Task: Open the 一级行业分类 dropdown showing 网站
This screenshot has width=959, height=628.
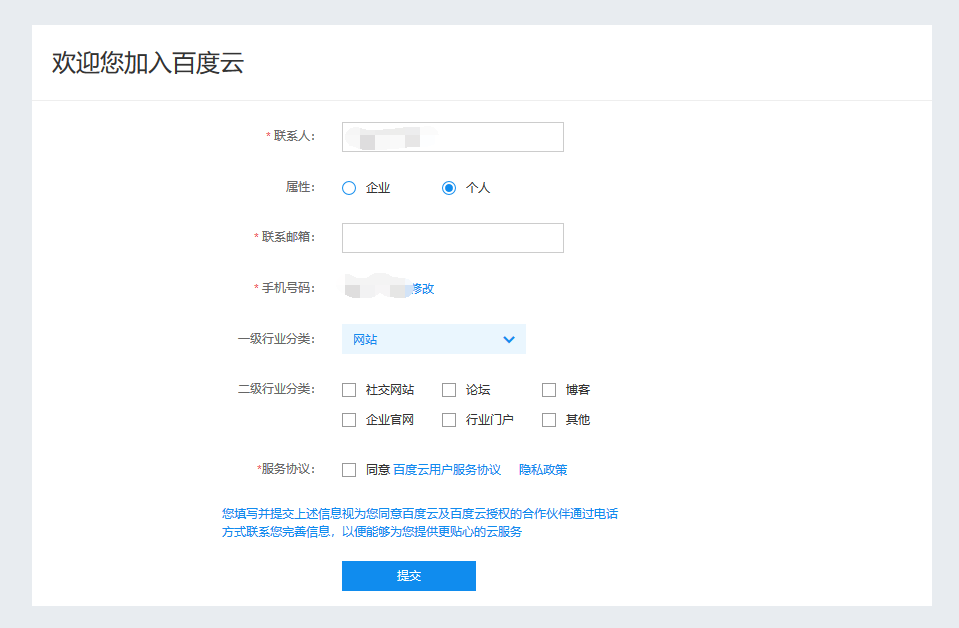Action: (433, 339)
